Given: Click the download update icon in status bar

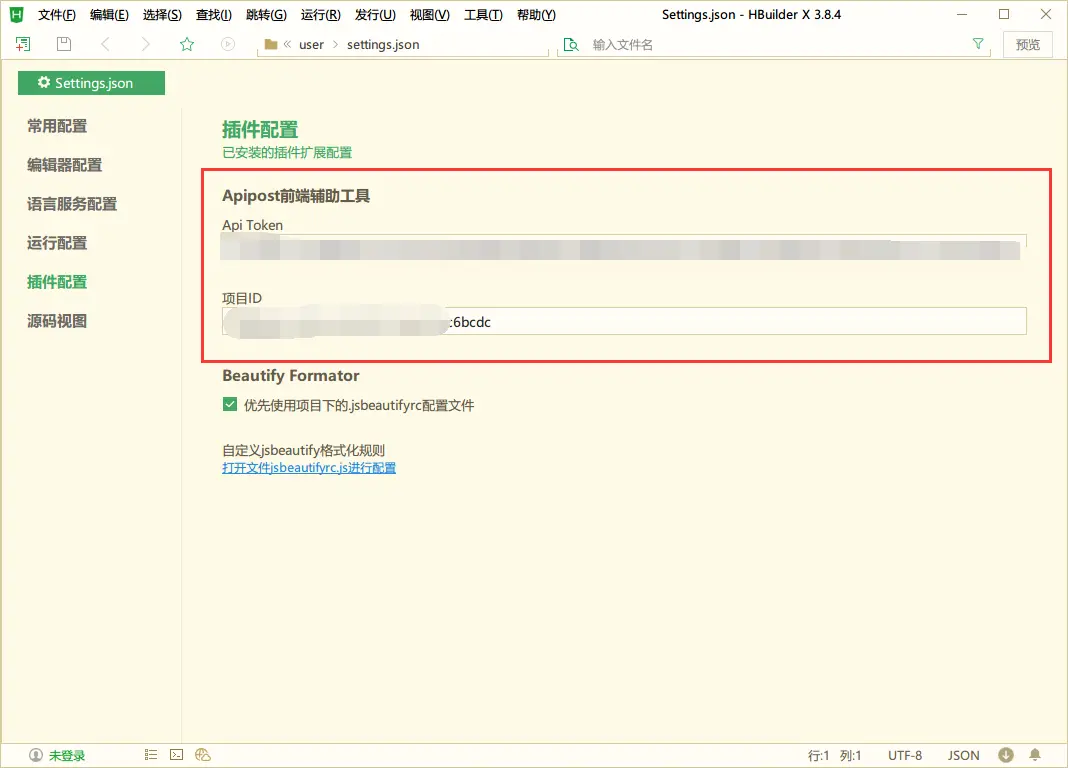Looking at the screenshot, I should coord(1006,755).
